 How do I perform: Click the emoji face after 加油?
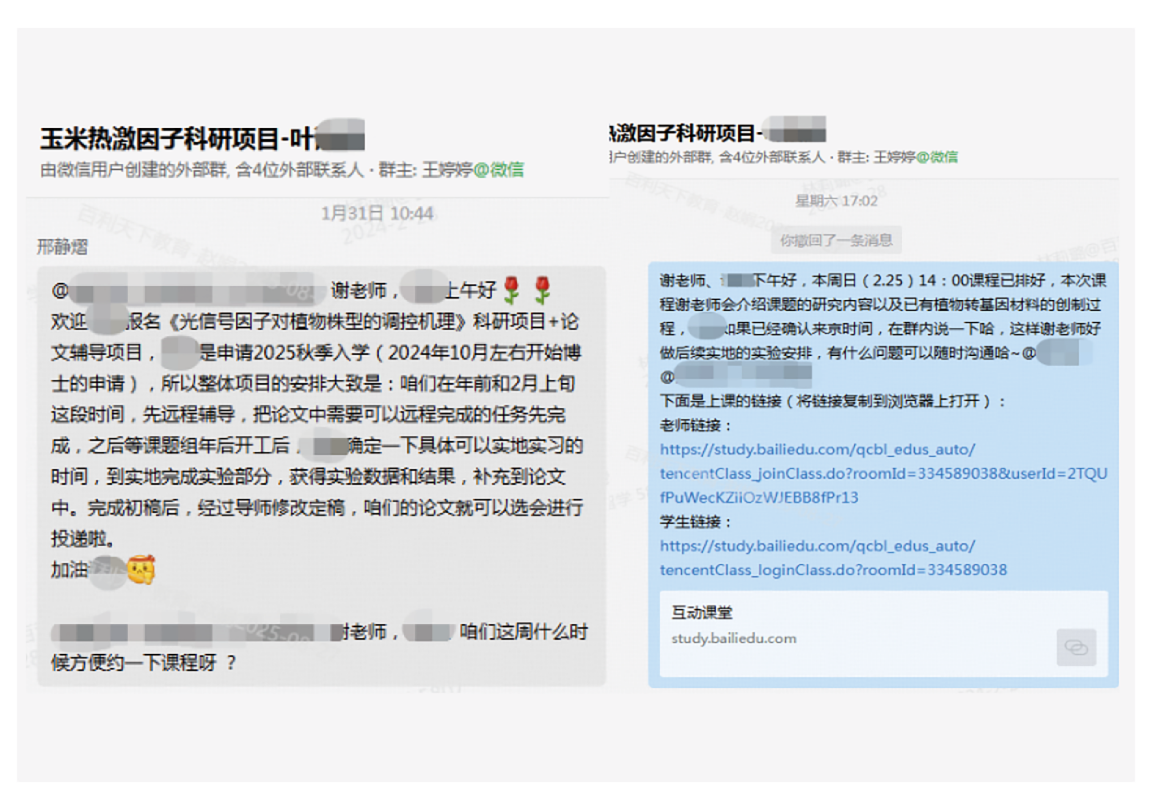tap(141, 570)
